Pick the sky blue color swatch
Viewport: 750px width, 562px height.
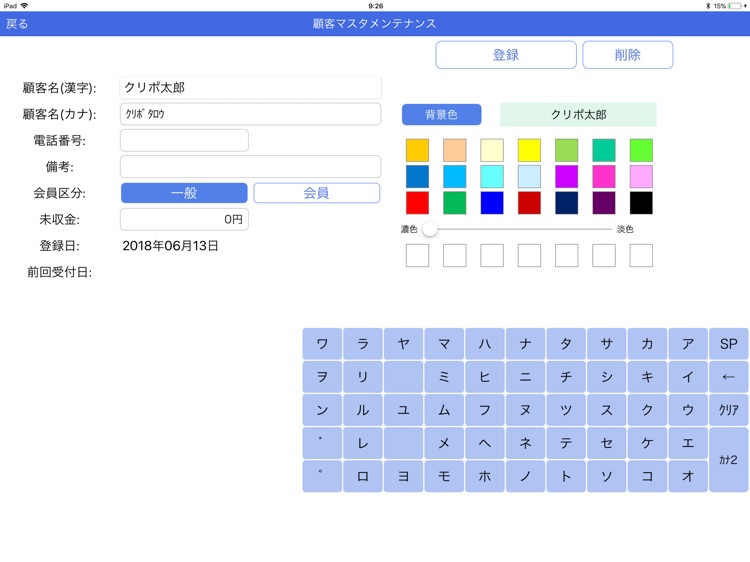point(454,176)
